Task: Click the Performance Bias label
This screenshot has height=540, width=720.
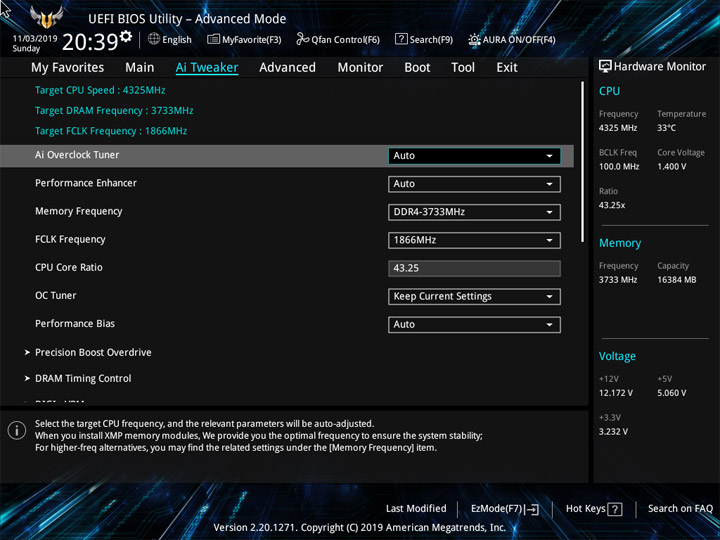Action: point(75,324)
